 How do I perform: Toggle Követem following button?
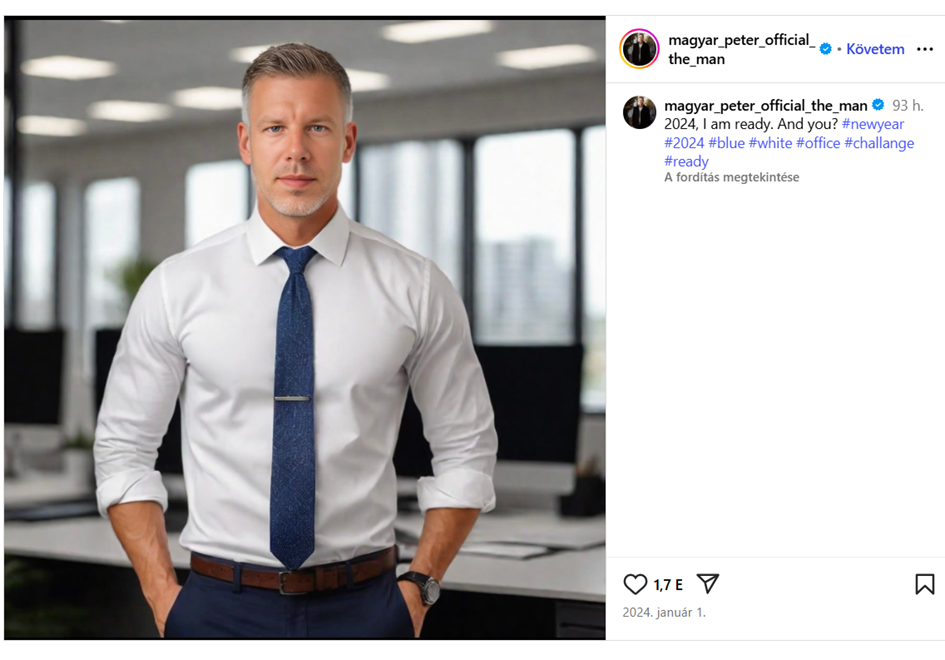click(875, 49)
